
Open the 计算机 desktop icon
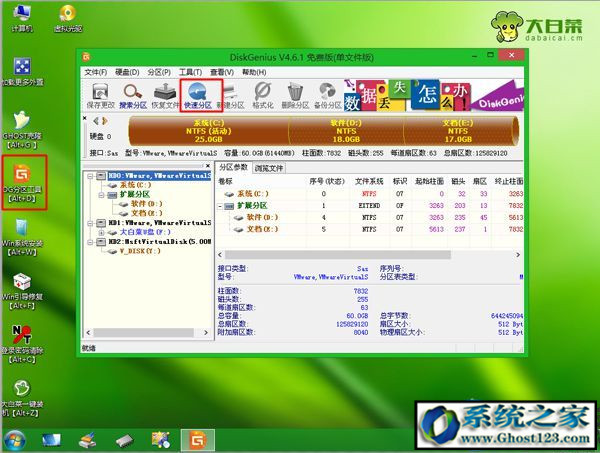tap(22, 18)
